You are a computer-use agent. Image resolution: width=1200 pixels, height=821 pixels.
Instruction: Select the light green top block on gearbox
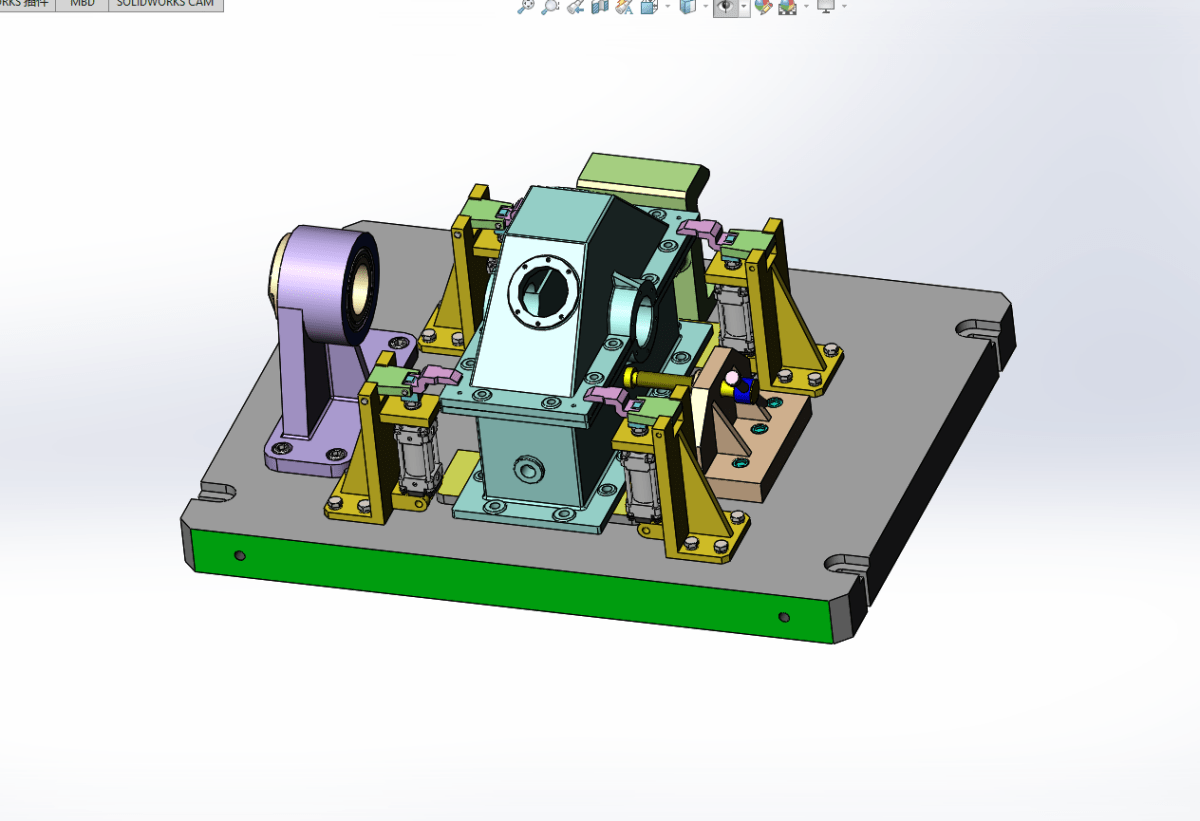tap(640, 178)
